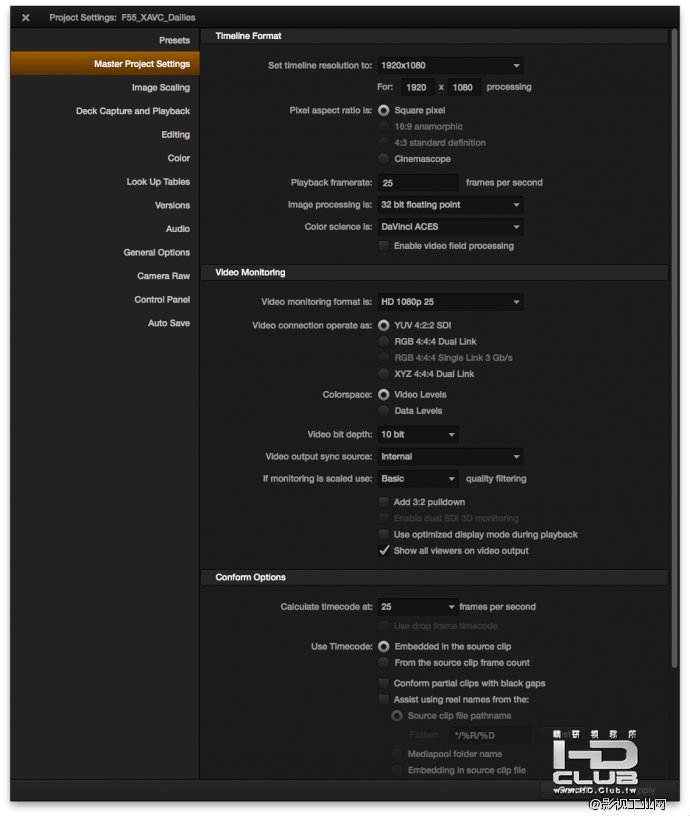Image resolution: width=690 pixels, height=816 pixels.
Task: Close the Project Settings window with X
Action: pyautogui.click(x=25, y=18)
